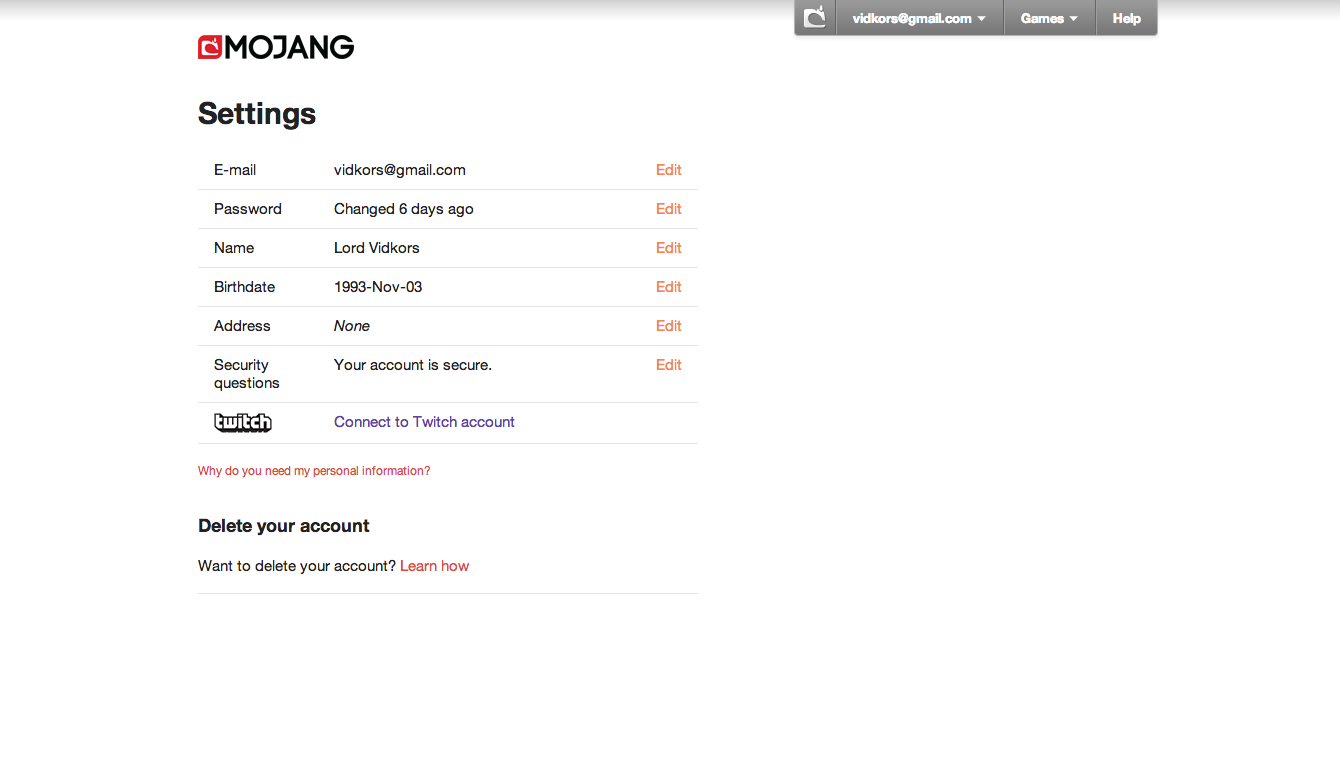Screen dimensions: 1340x776
Task: Edit the Security questions
Action: [668, 365]
